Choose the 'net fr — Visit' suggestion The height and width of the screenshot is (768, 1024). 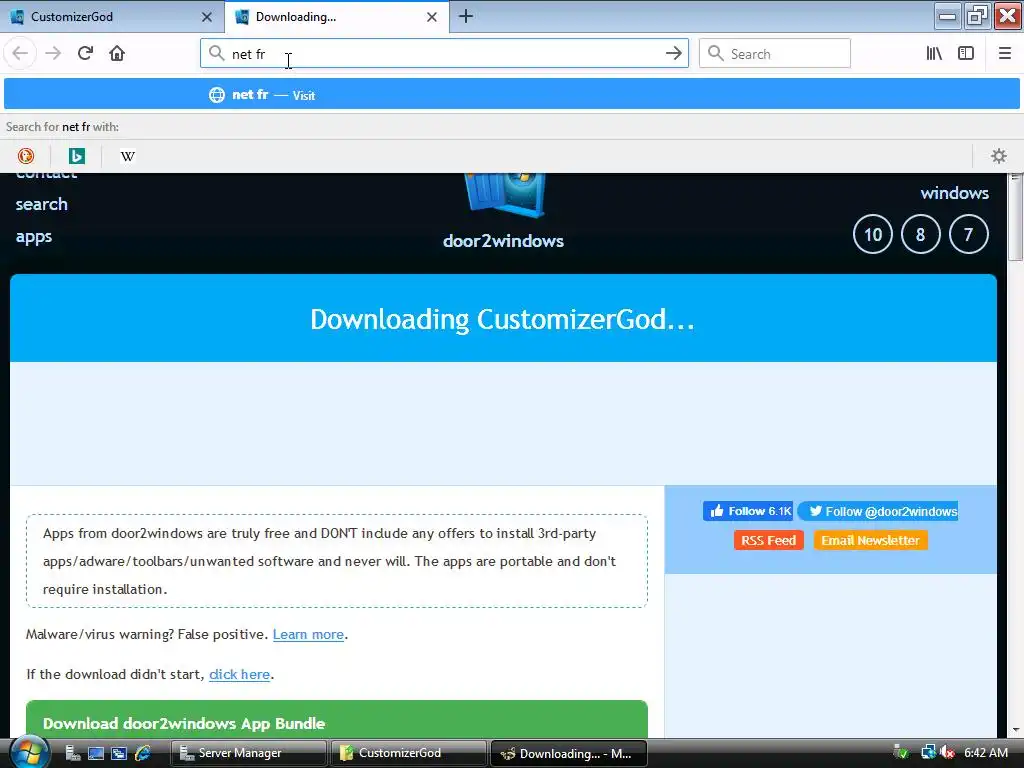click(x=511, y=95)
